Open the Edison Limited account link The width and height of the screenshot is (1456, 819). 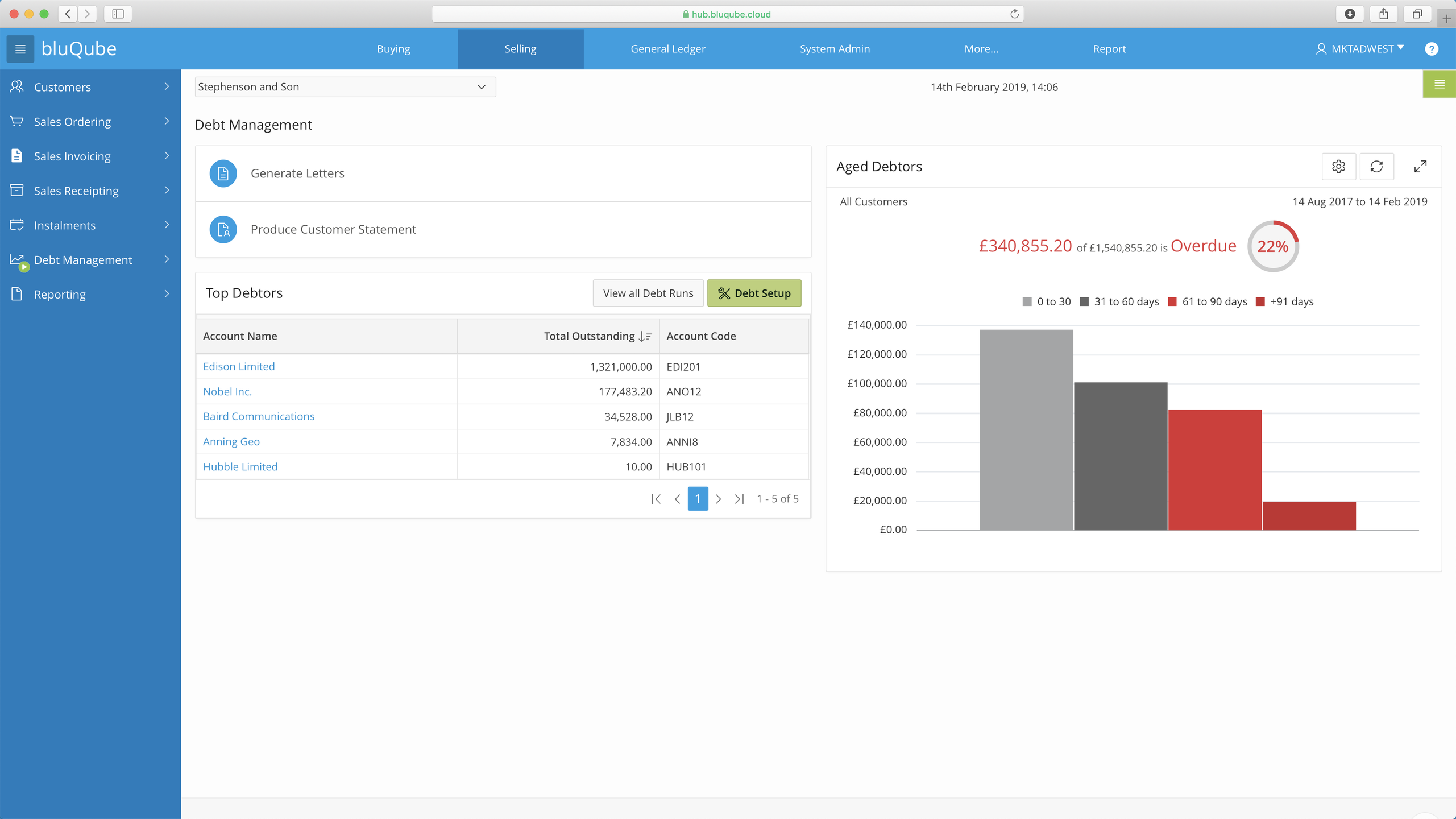(239, 367)
